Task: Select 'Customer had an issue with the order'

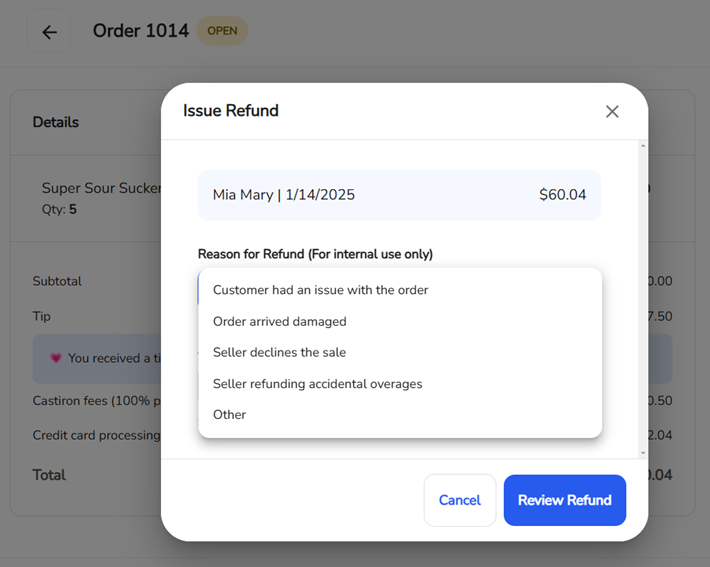Action: pos(400,290)
